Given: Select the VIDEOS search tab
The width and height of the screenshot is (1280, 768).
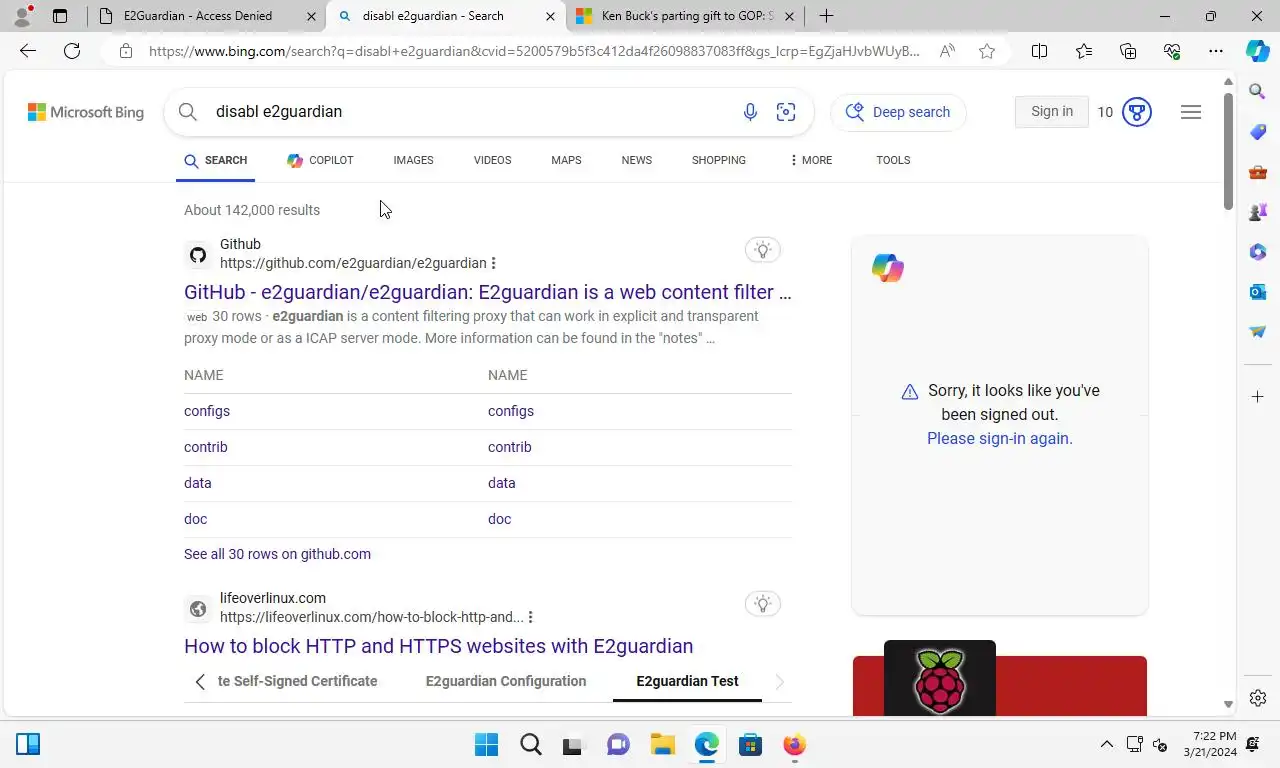Looking at the screenshot, I should 492,160.
